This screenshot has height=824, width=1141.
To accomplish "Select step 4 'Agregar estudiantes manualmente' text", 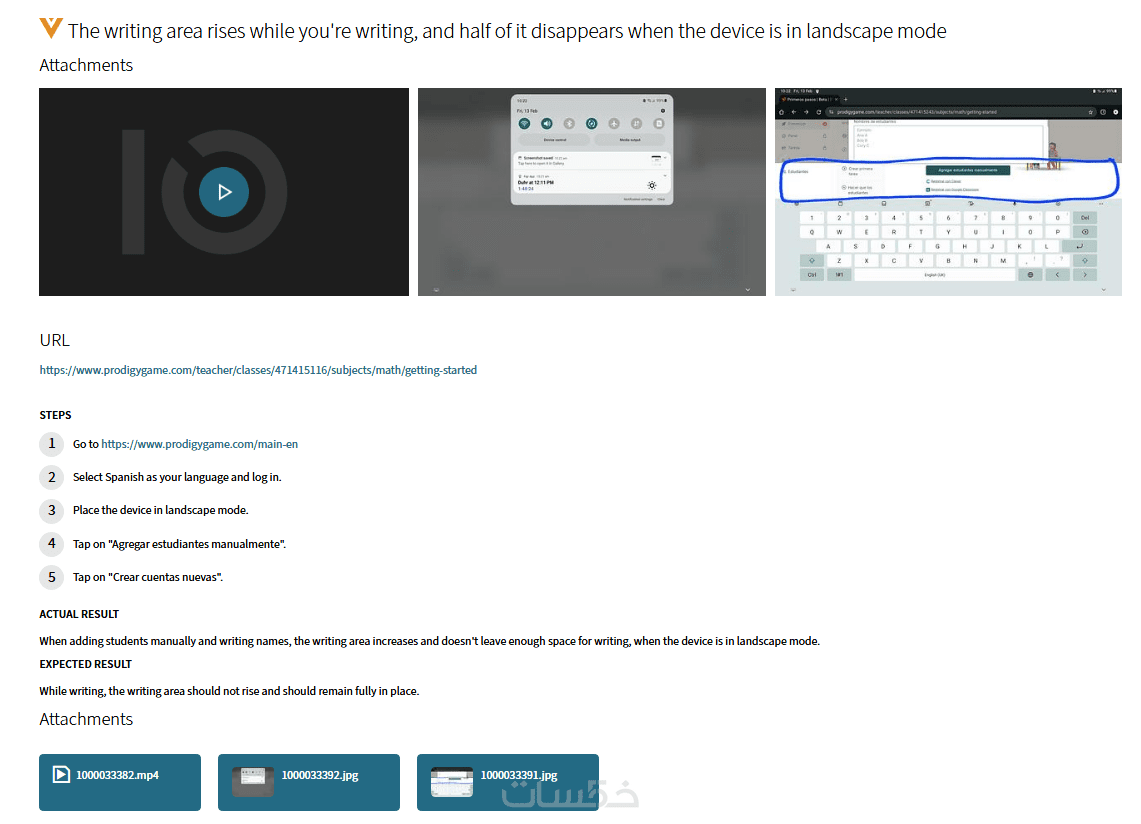I will tap(180, 544).
